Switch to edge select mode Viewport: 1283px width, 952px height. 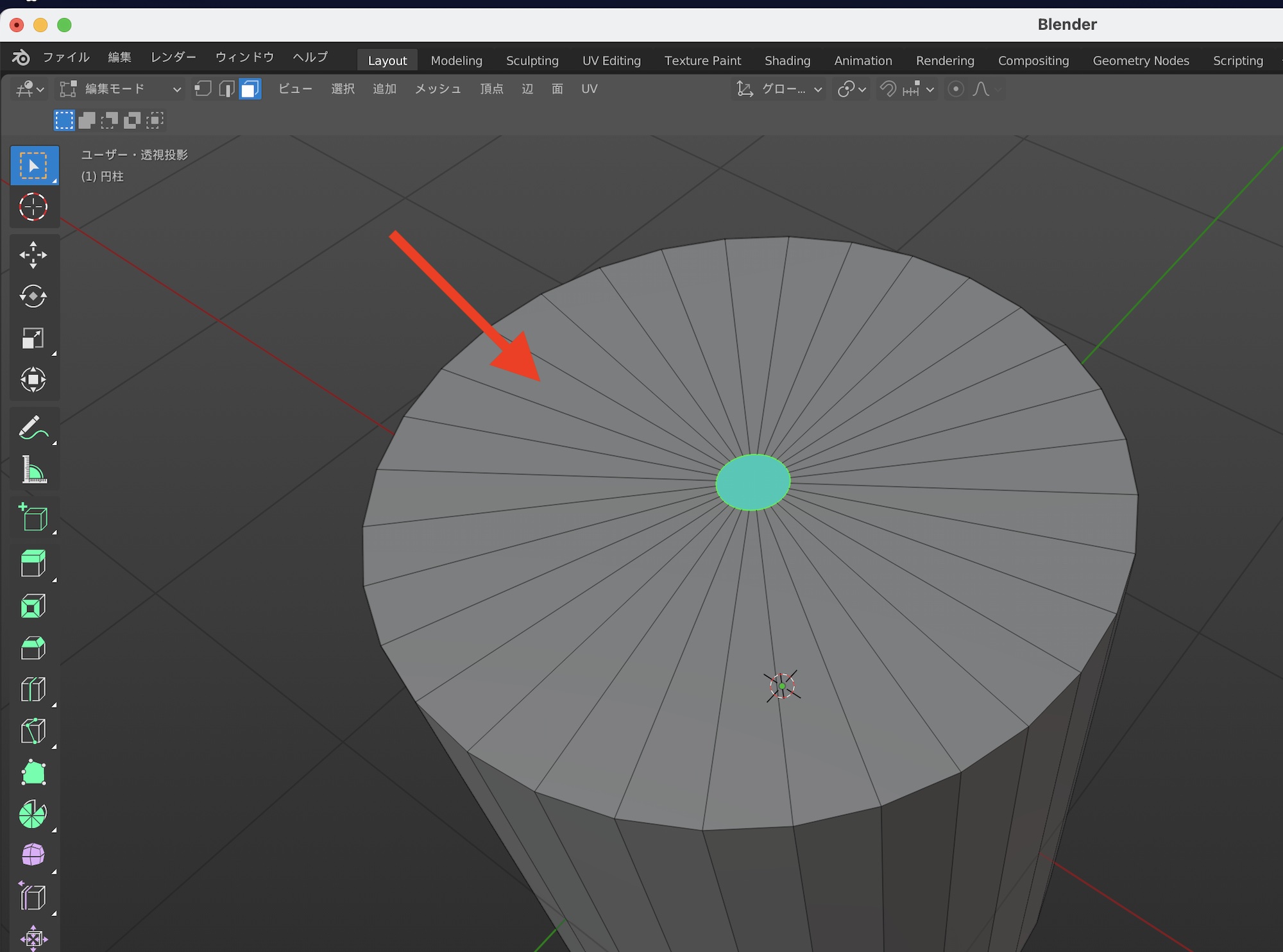point(226,89)
